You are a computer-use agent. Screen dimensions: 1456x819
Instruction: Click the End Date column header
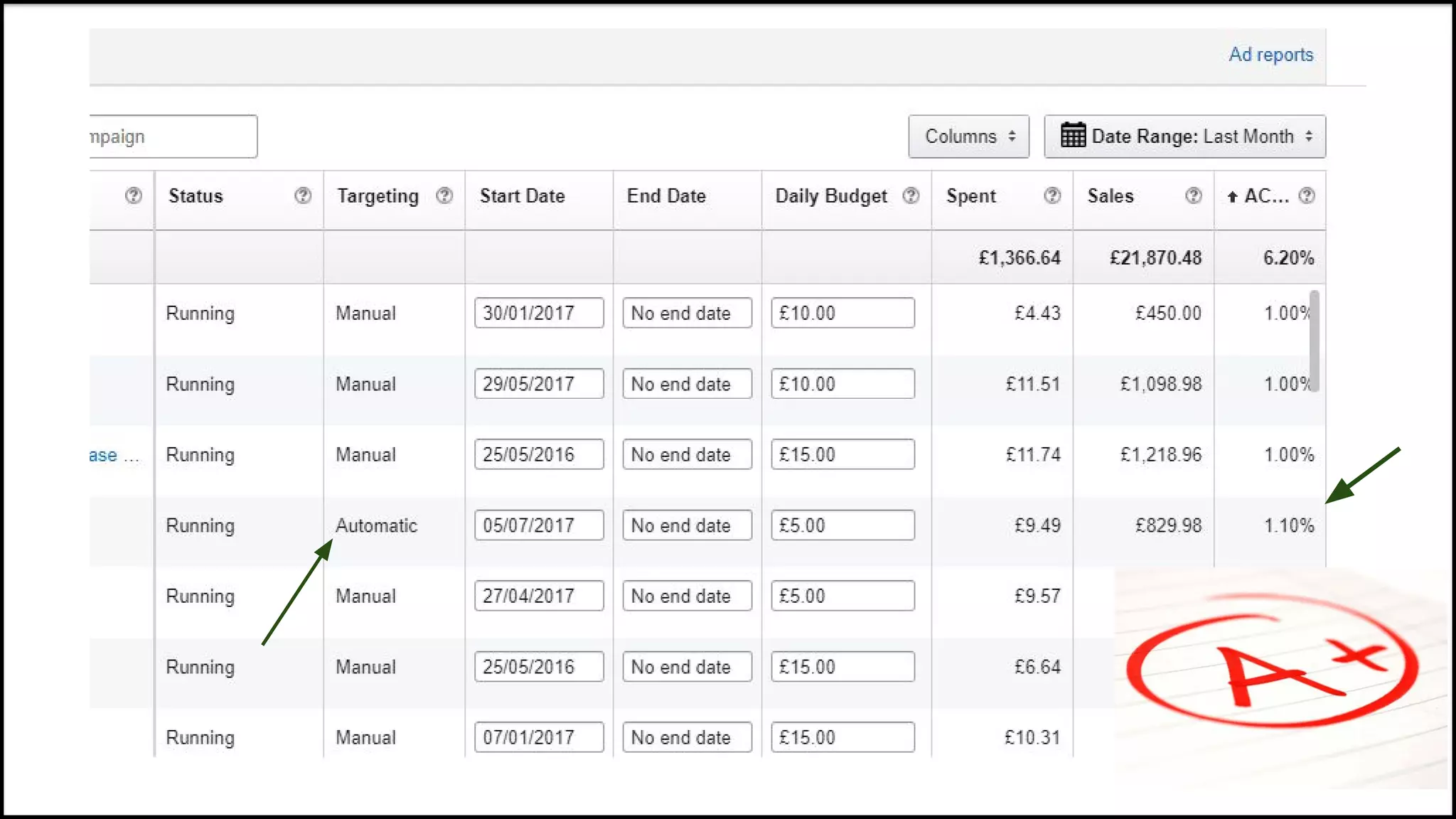coord(666,196)
